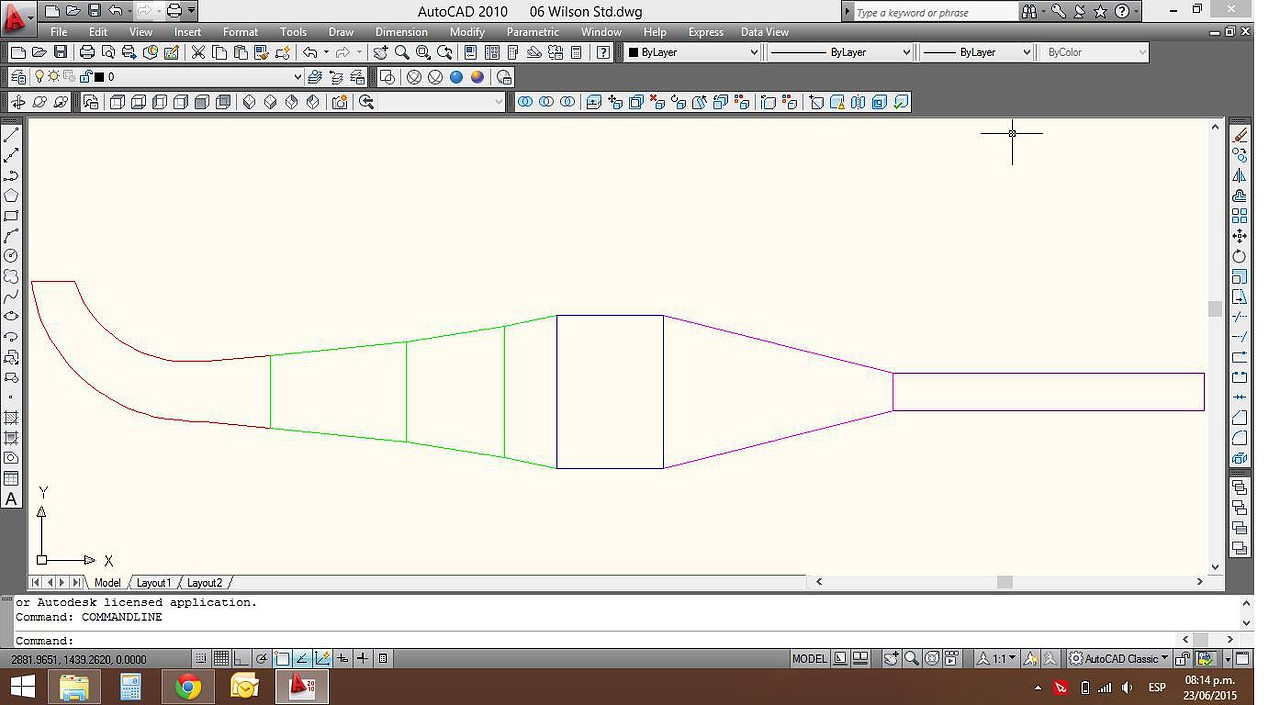
Task: Select the Rectangle tool in Draw toolbar
Action: coord(11,216)
